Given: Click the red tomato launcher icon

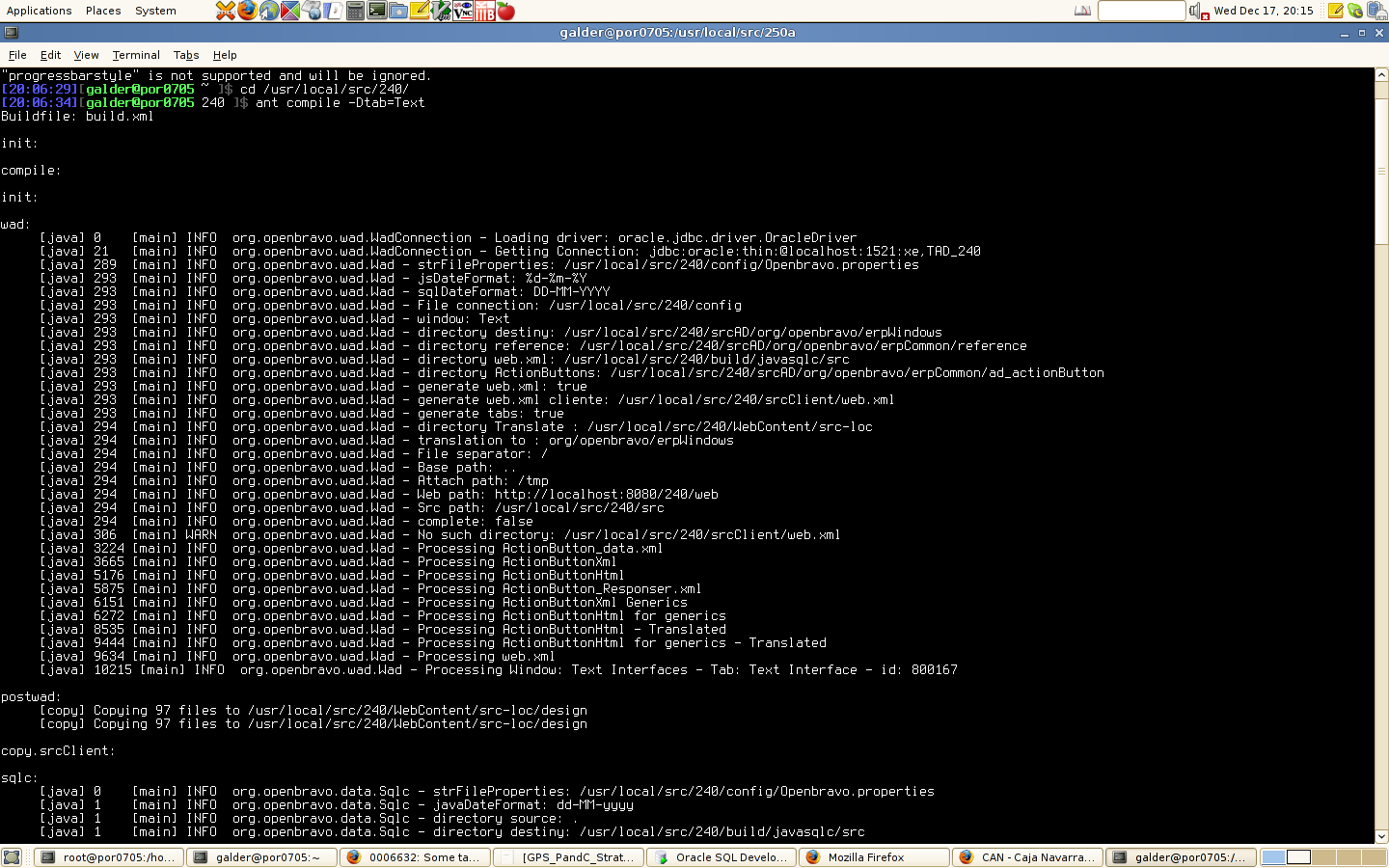Looking at the screenshot, I should (505, 11).
